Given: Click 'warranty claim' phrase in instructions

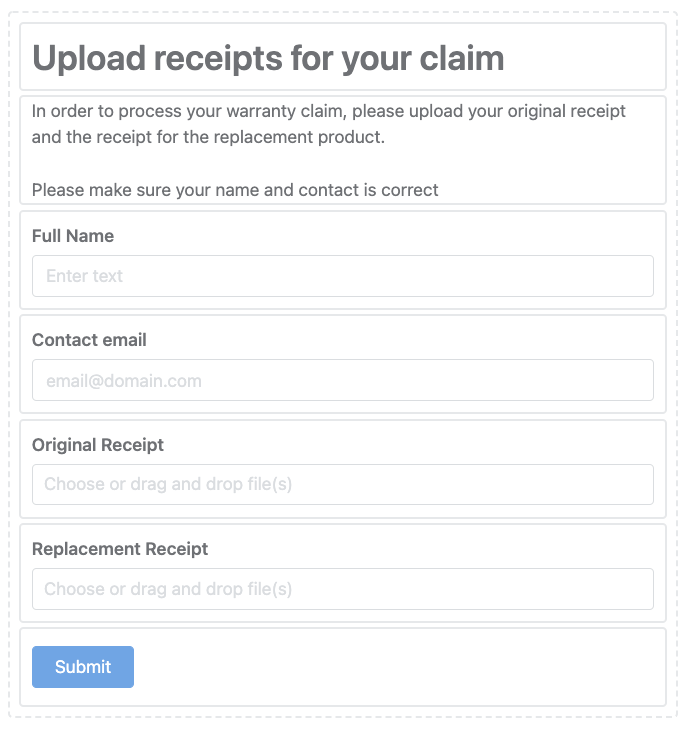Looking at the screenshot, I should tap(286, 111).
